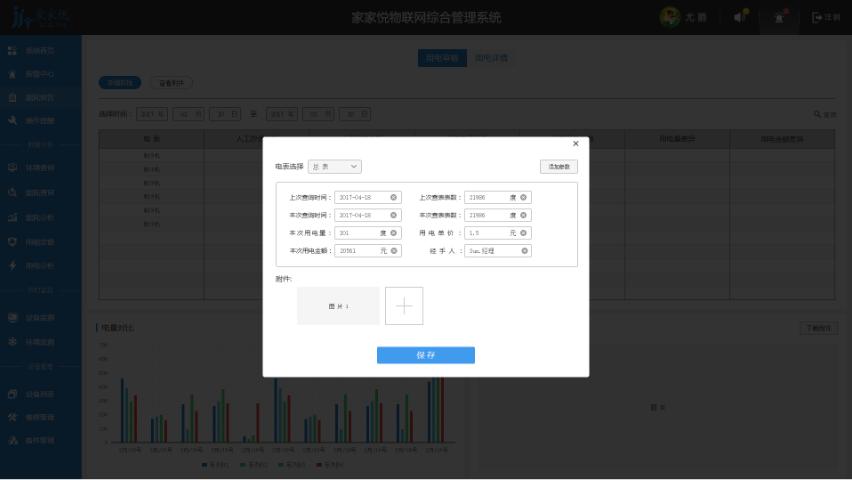Image resolution: width=852 pixels, height=480 pixels.
Task: Open 用电分析 lightning icon in sidebar
Action: (x=12, y=266)
